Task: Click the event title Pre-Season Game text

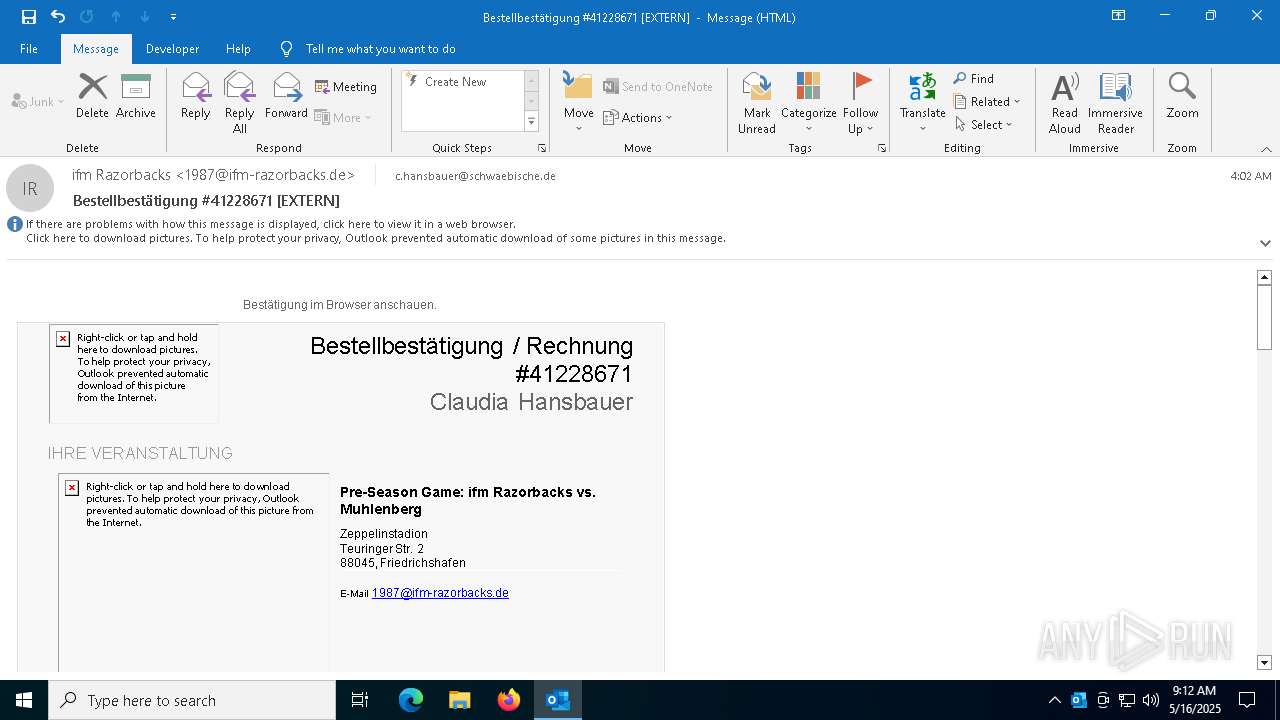Action: [467, 500]
